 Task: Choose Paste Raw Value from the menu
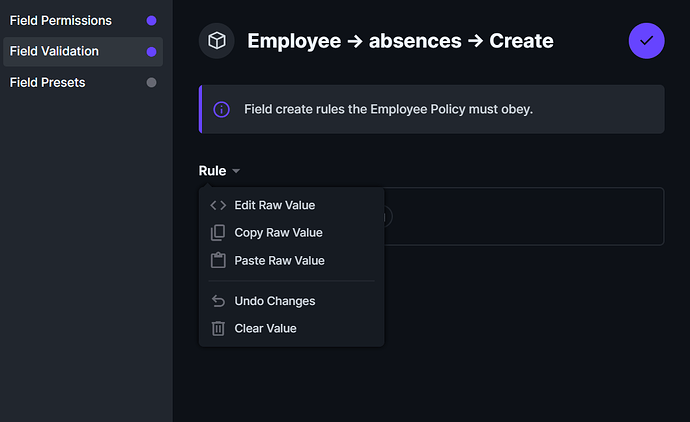(279, 261)
